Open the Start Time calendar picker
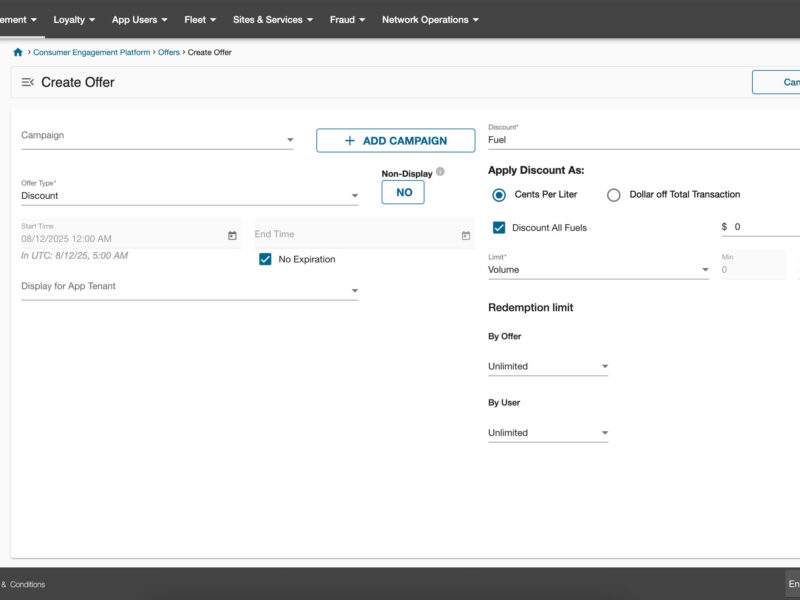 tap(232, 233)
